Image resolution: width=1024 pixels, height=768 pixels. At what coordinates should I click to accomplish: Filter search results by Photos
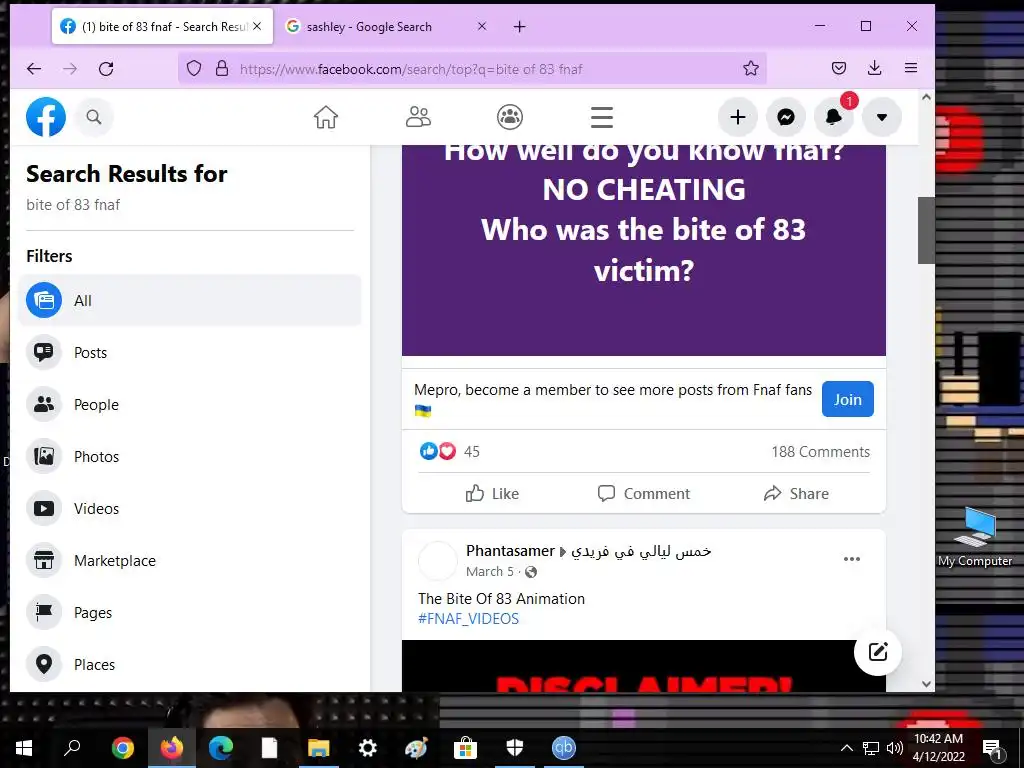tap(189, 456)
